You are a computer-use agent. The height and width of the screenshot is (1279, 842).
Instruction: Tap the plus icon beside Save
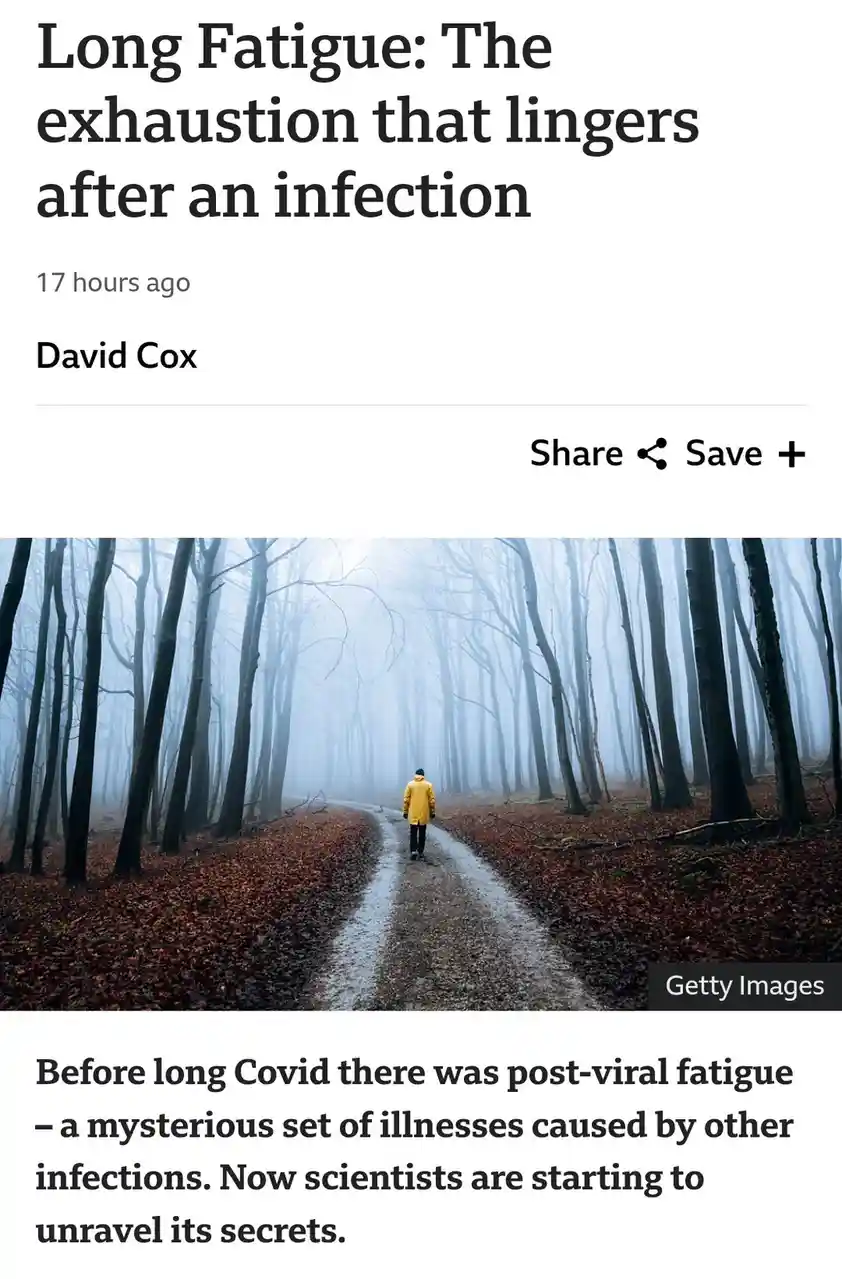click(791, 454)
